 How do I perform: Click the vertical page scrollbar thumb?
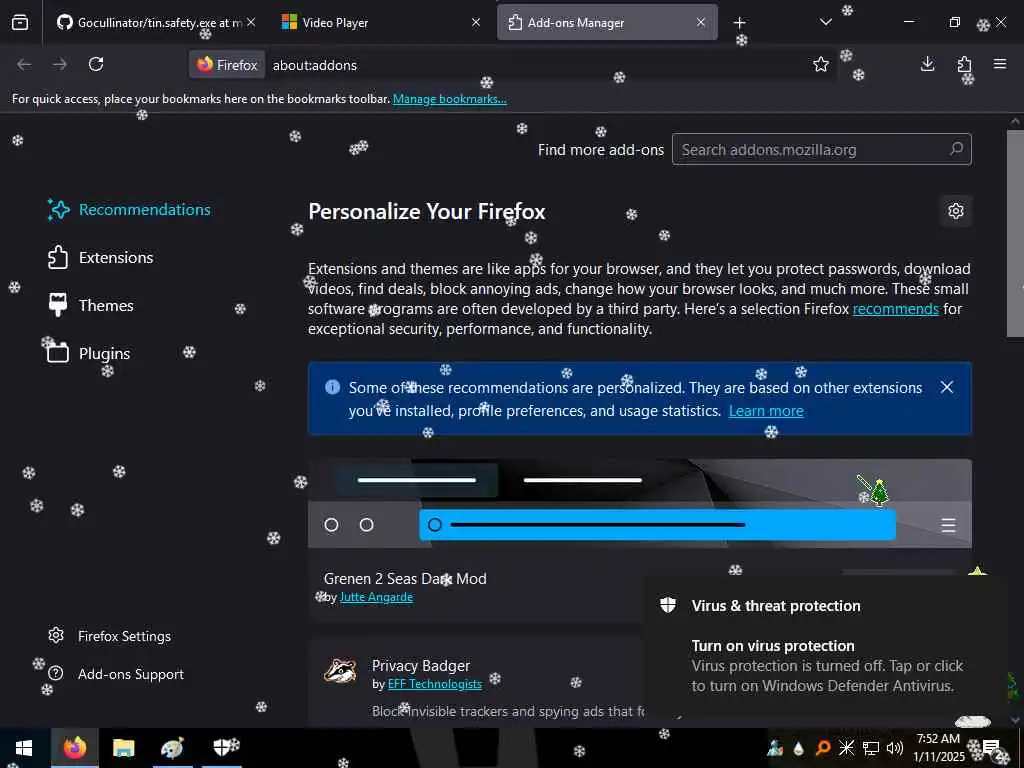[x=1015, y=234]
